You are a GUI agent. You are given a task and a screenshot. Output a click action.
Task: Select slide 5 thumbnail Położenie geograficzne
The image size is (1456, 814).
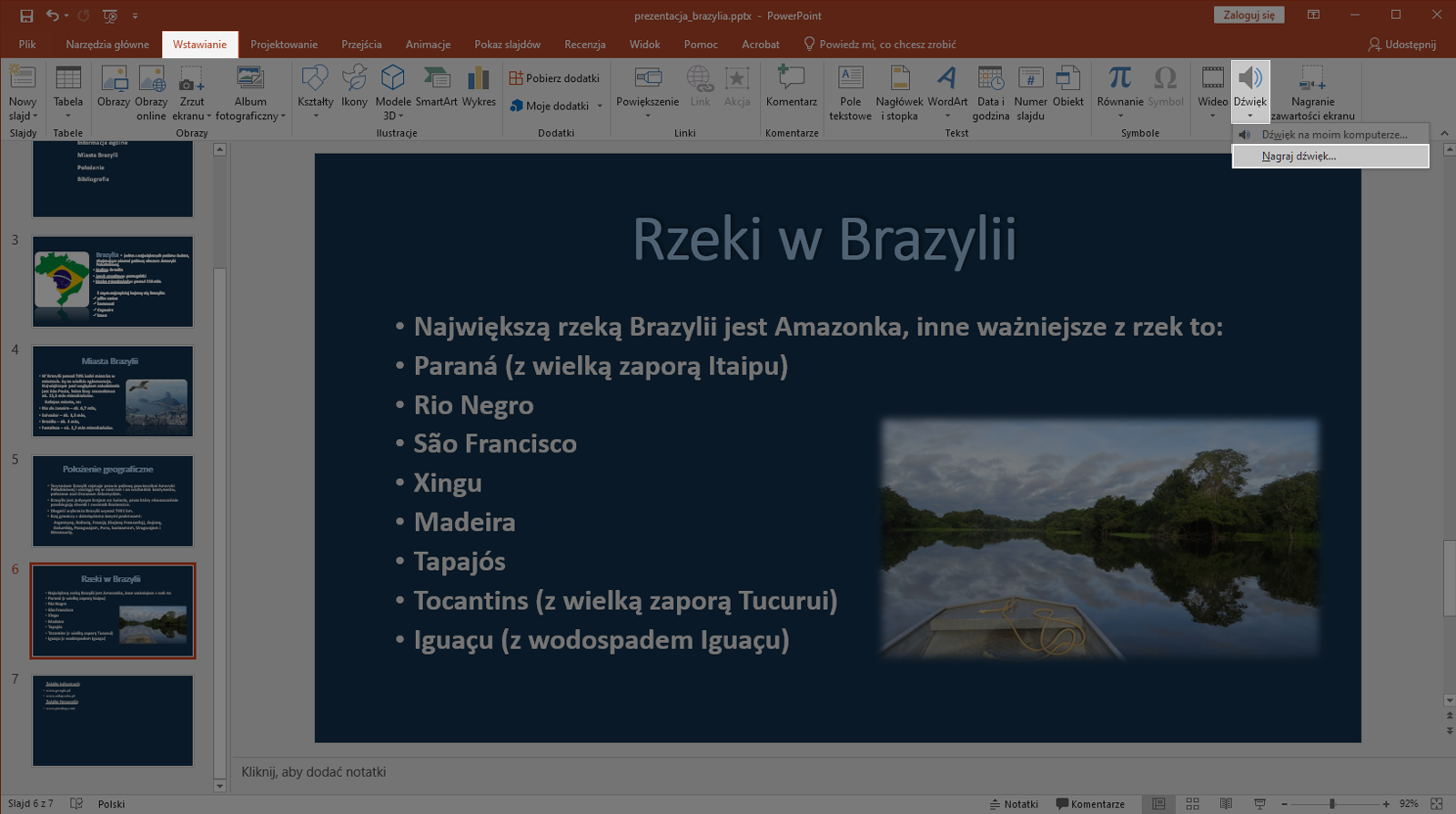pyautogui.click(x=113, y=501)
